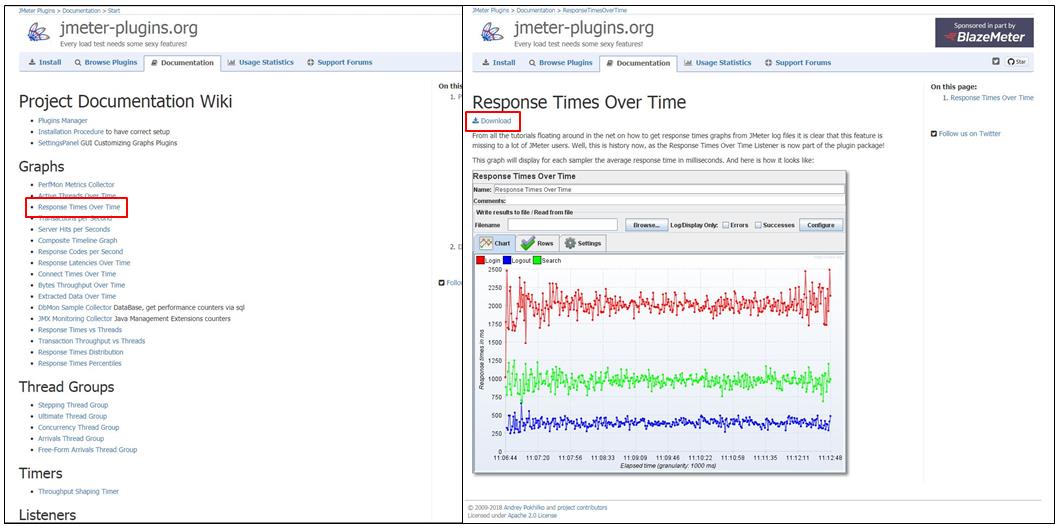This screenshot has height=526, width=1060.
Task: Click JMeter Plugins breadcrumb on left page
Action: [37, 11]
